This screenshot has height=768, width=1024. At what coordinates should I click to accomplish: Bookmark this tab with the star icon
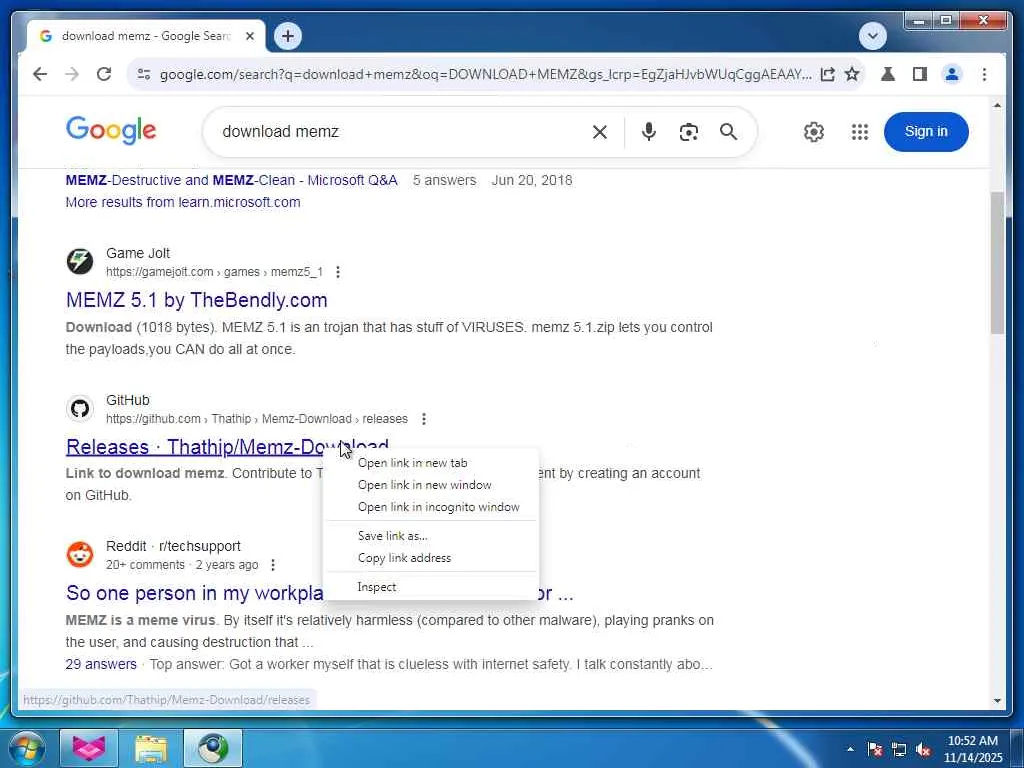(x=852, y=74)
